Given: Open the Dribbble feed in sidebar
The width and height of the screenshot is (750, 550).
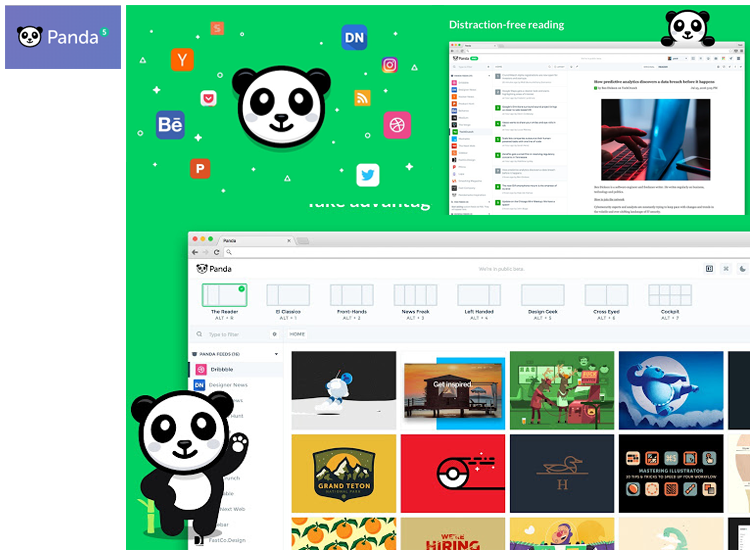Looking at the screenshot, I should click(235, 369).
